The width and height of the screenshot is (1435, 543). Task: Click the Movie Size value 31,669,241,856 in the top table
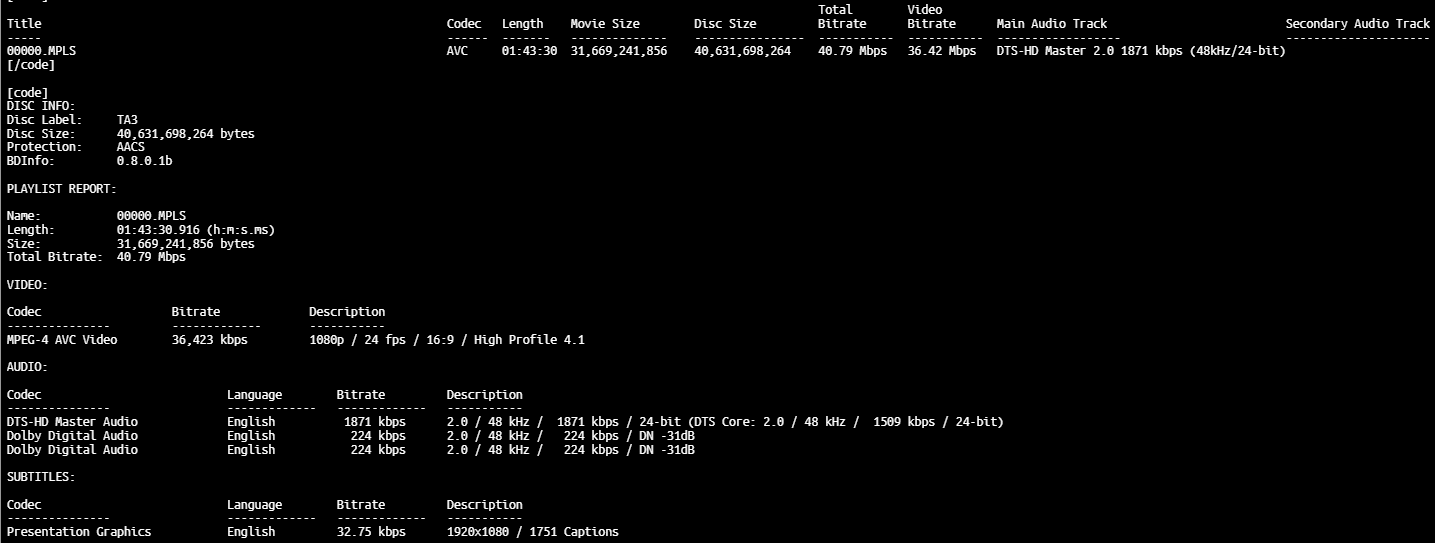point(618,51)
